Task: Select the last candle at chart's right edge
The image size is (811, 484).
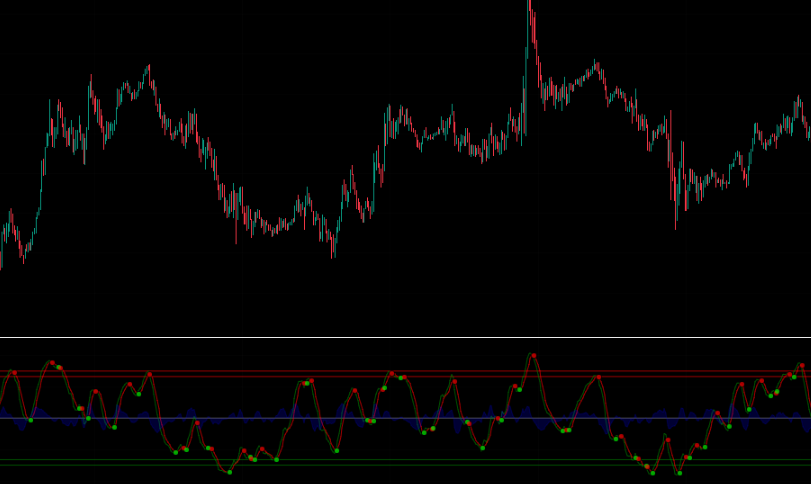Action: (807, 128)
